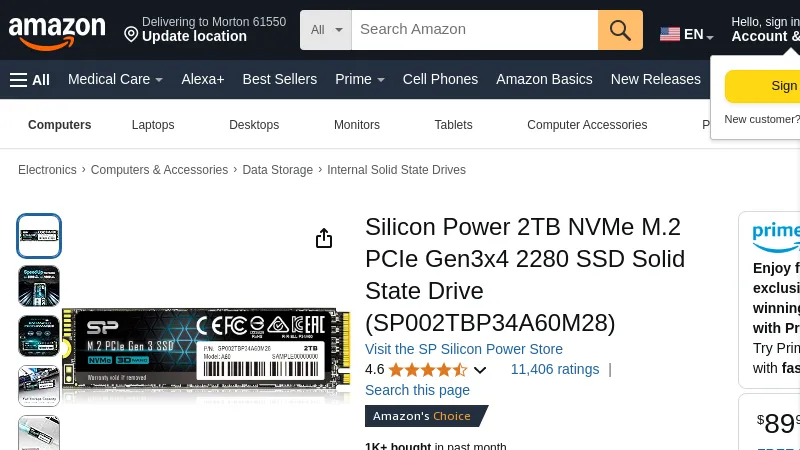Open the 11,406 ratings link
The width and height of the screenshot is (800, 450).
(555, 369)
